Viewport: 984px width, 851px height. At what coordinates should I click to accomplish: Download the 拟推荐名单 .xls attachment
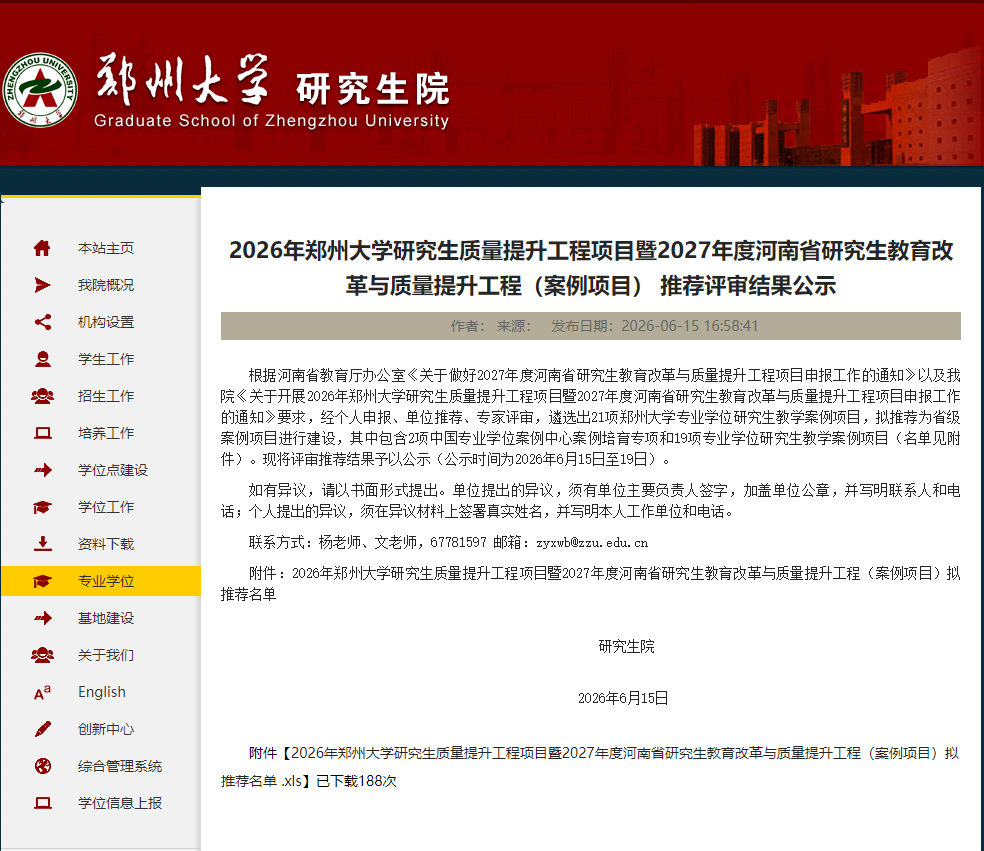590,766
